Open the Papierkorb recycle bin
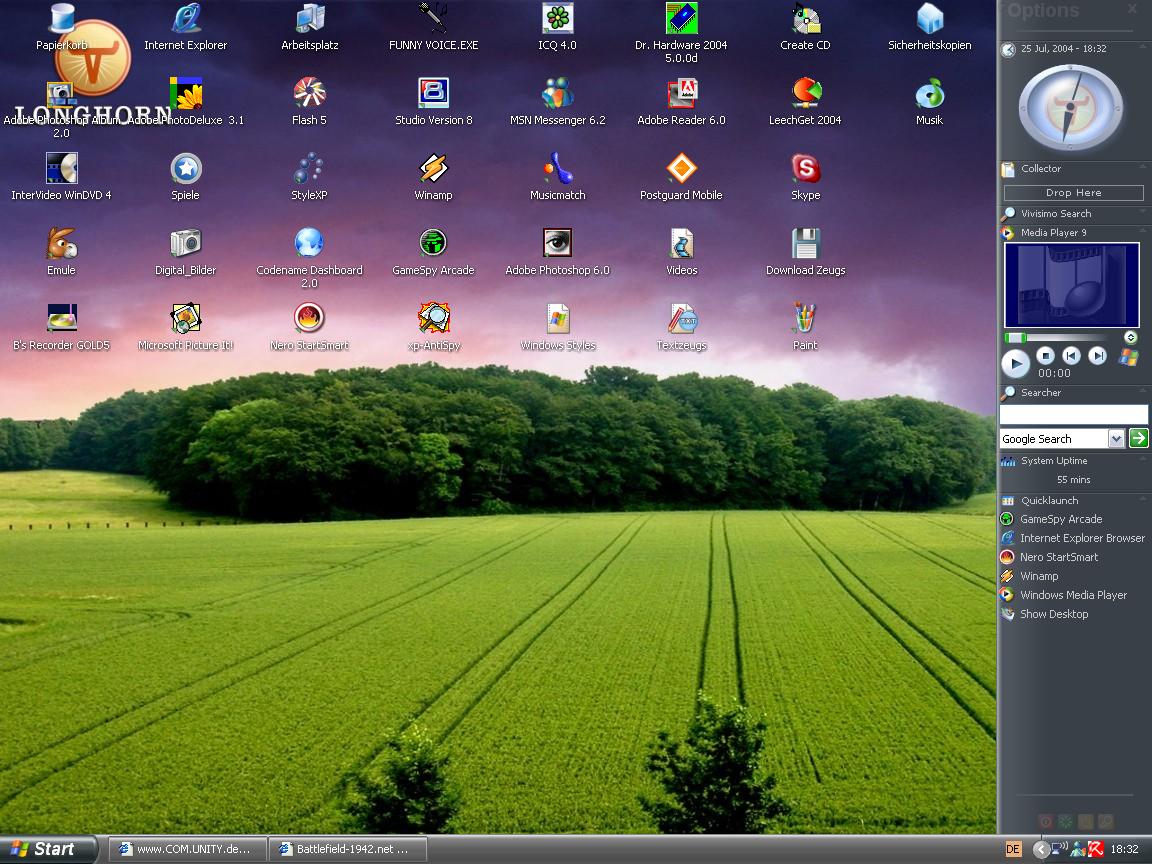Image resolution: width=1152 pixels, height=864 pixels. (x=61, y=19)
